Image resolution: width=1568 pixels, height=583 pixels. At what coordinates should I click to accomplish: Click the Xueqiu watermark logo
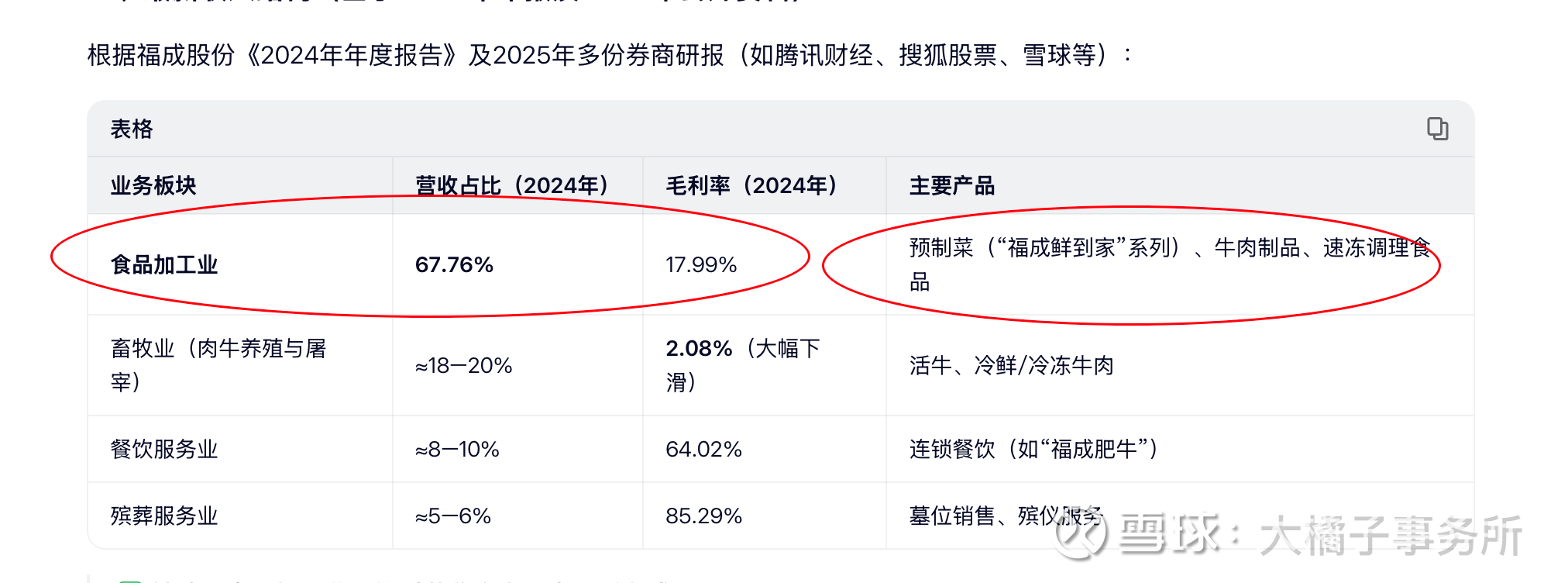click(1080, 534)
